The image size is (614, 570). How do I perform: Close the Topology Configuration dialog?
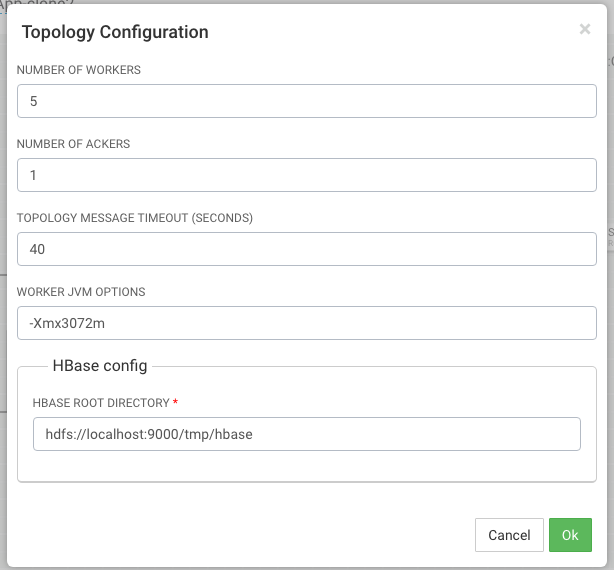(x=585, y=30)
